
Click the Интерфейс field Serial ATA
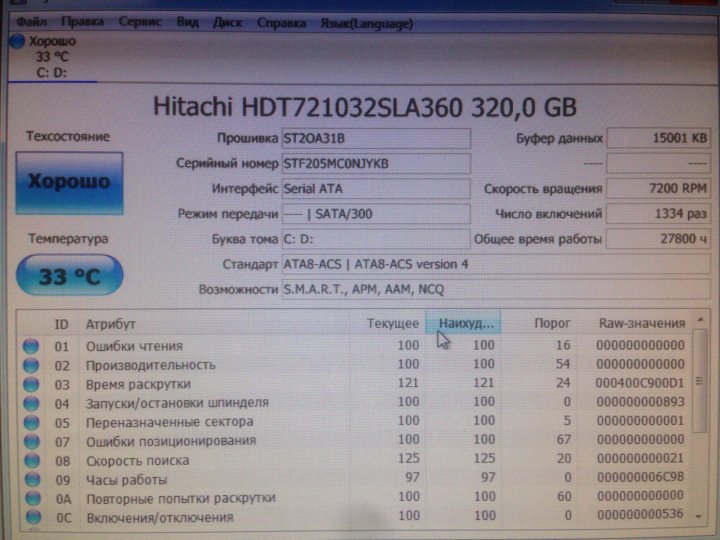pos(376,189)
